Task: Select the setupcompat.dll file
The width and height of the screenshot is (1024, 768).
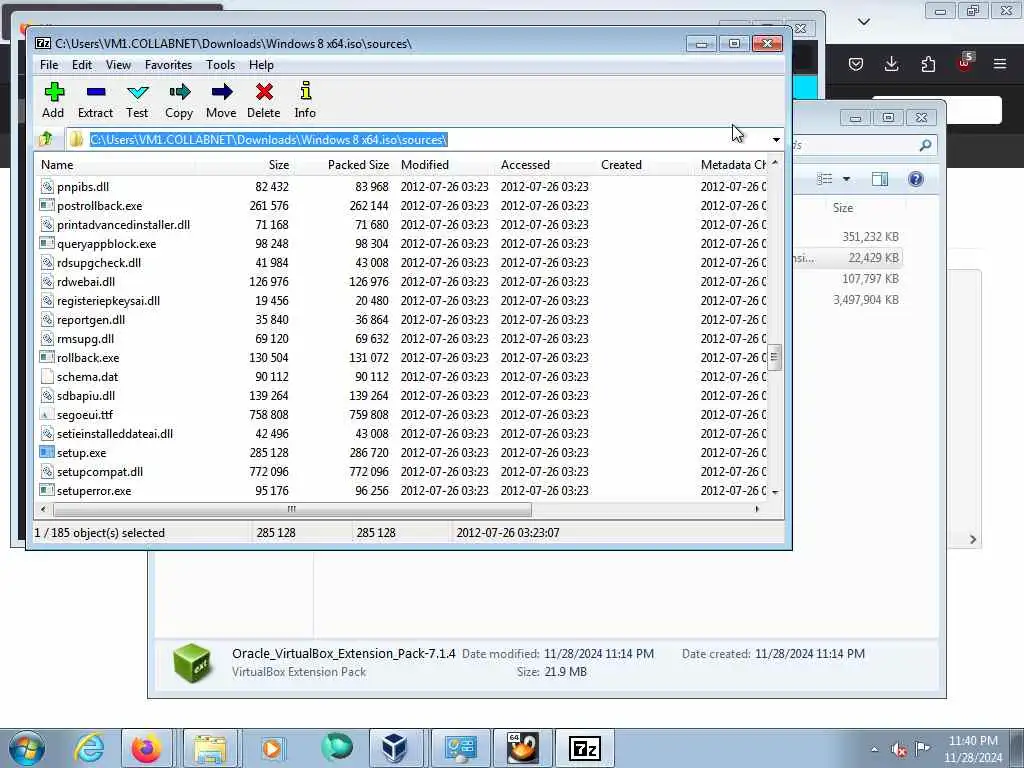Action: coord(99,472)
